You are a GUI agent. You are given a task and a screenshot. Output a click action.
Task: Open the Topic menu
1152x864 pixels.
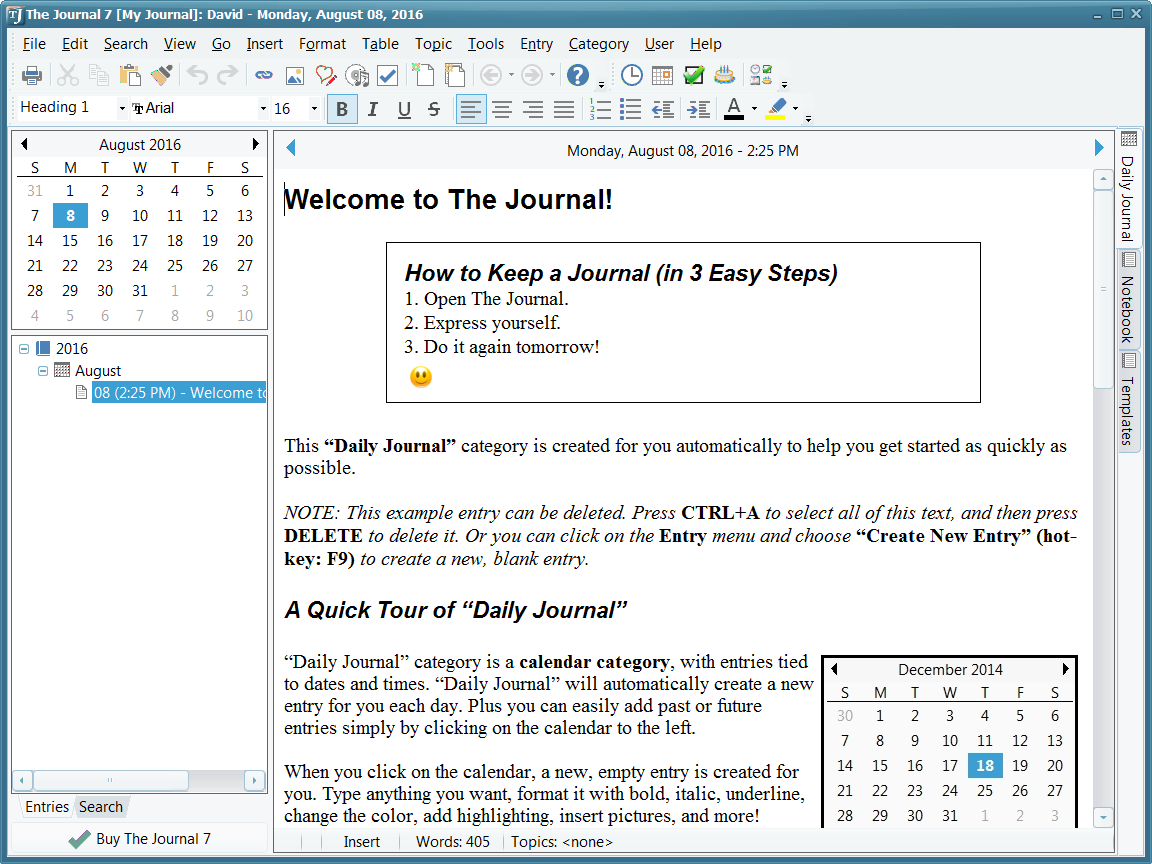click(433, 44)
